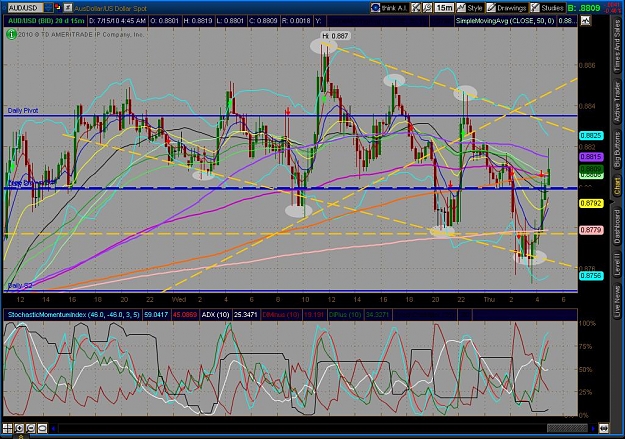The image size is (625, 439).
Task: Click the Daily Pivot line label
Action: click(x=23, y=110)
